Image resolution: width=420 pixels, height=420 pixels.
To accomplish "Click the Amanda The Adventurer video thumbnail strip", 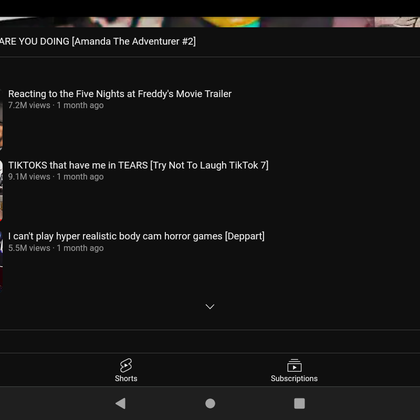I will point(210,22).
